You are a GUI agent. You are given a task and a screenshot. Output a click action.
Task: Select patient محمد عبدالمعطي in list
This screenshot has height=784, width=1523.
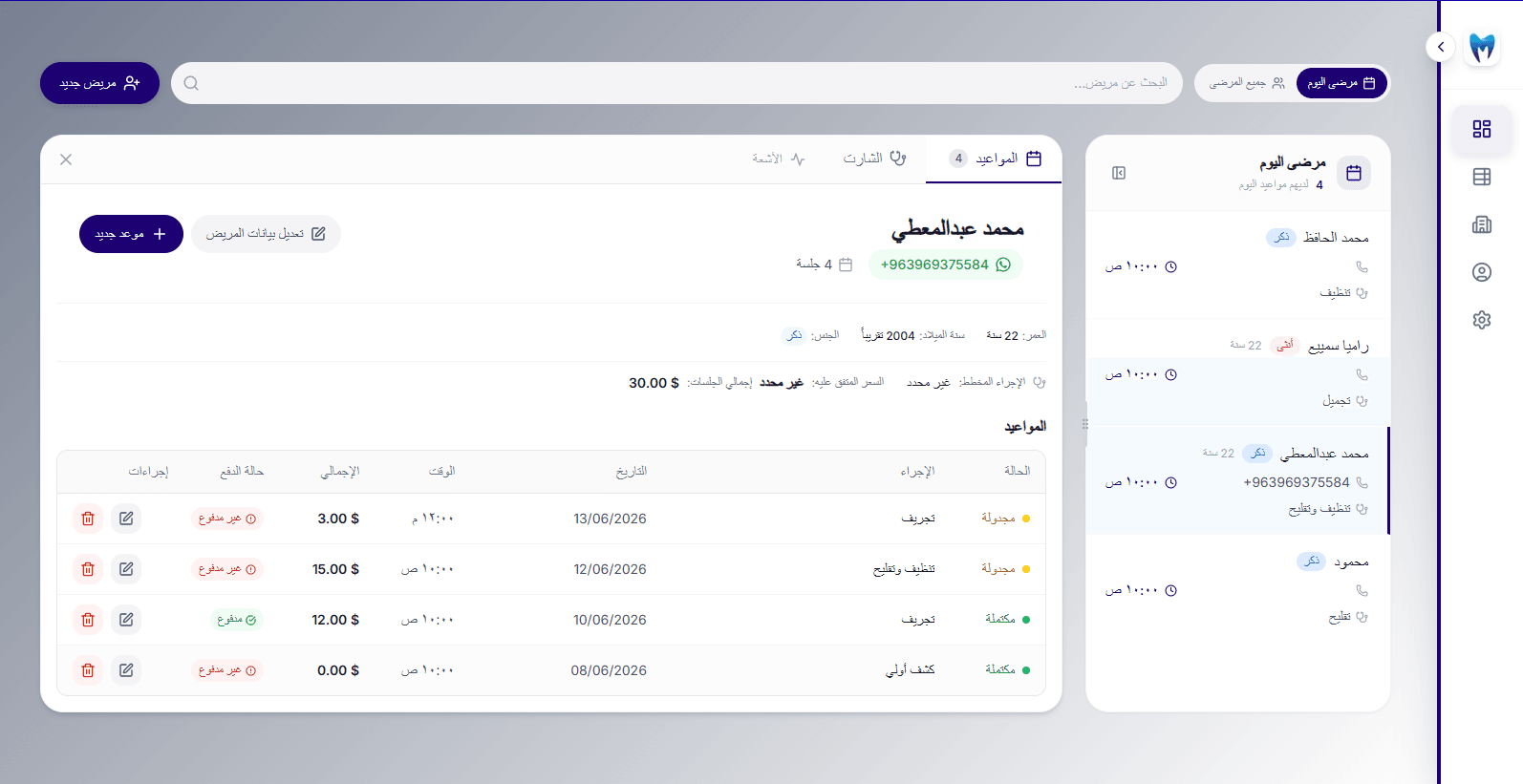pos(1238,480)
